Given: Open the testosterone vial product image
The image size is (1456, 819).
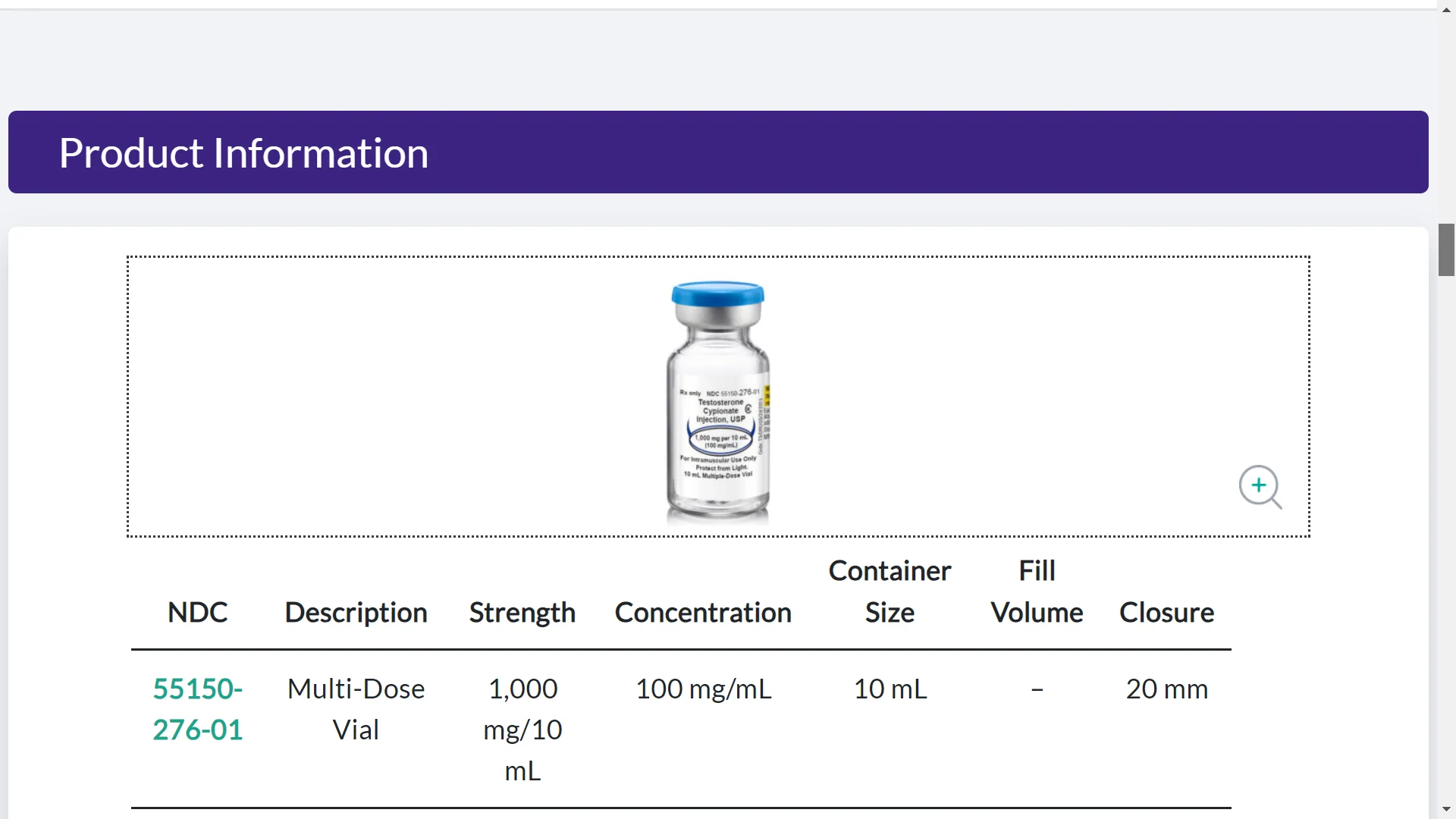Looking at the screenshot, I should point(718,403).
